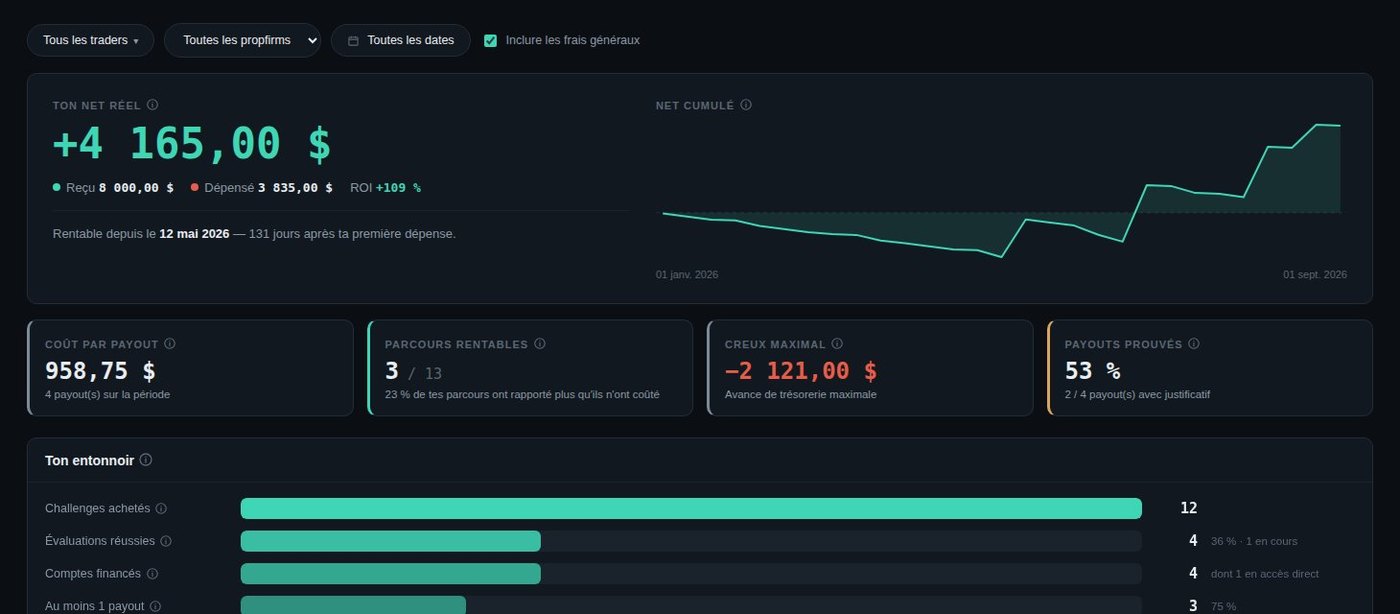Show info for Coût par payout
Image resolution: width=1400 pixels, height=614 pixels.
169,343
